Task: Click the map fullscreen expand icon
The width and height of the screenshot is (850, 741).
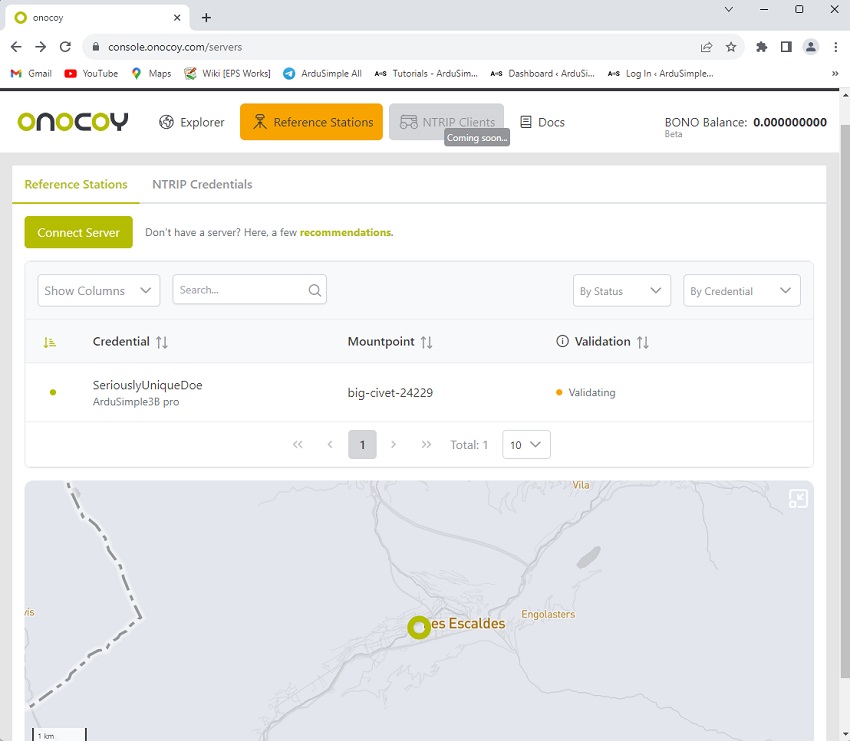Action: point(797,498)
